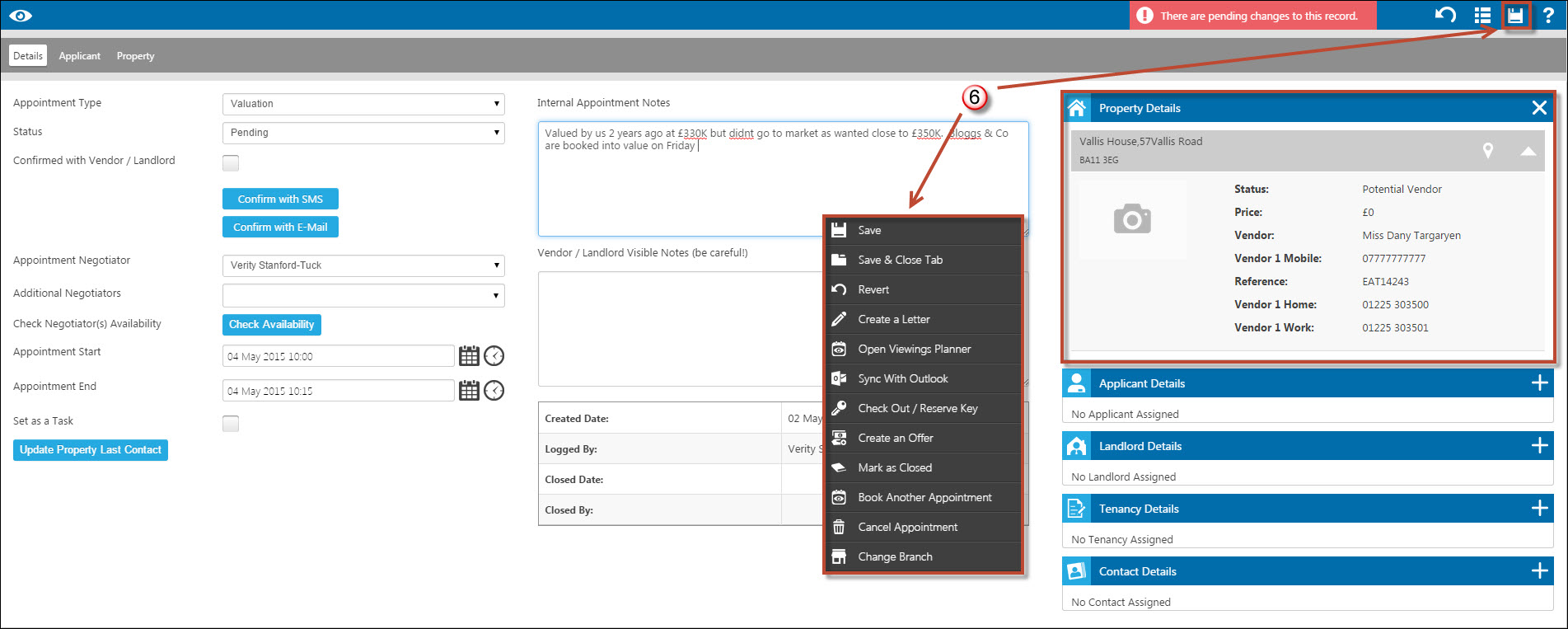Open the Additional Negotiators dropdown
The height and width of the screenshot is (629, 1568).
(x=363, y=295)
